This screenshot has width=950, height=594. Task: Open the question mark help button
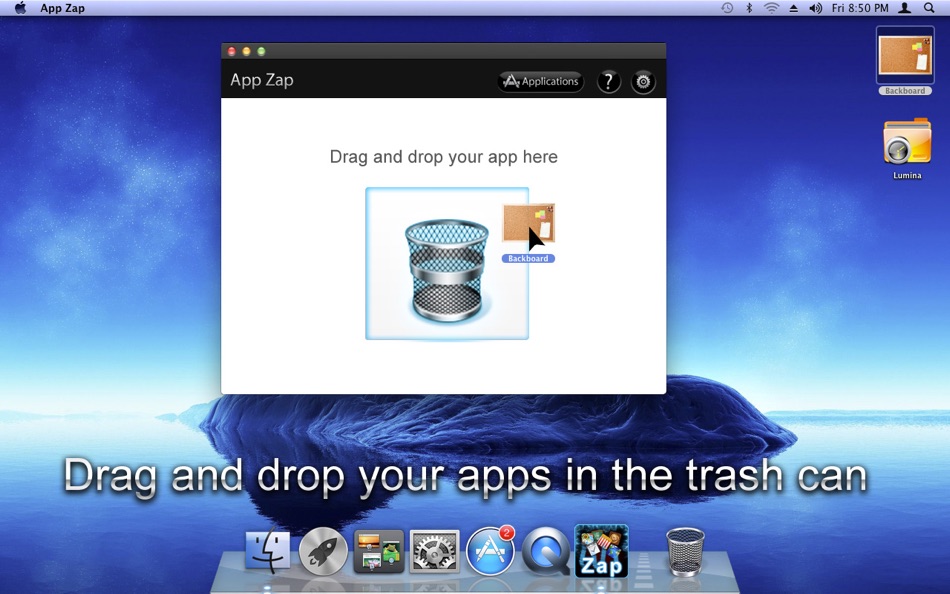609,81
